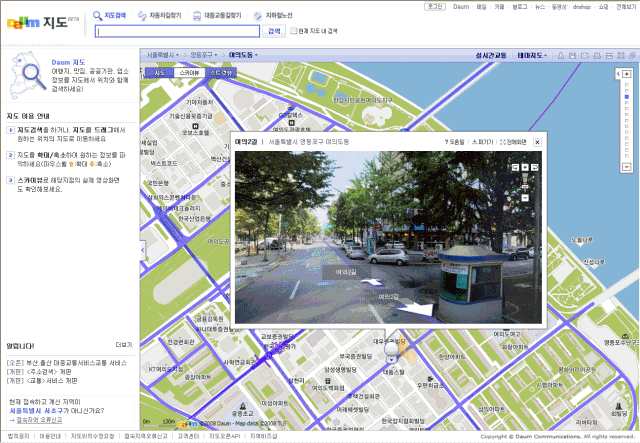This screenshot has height=443, width=640.
Task: Click the full-screen expand icon in map toolbar
Action: click(621, 56)
